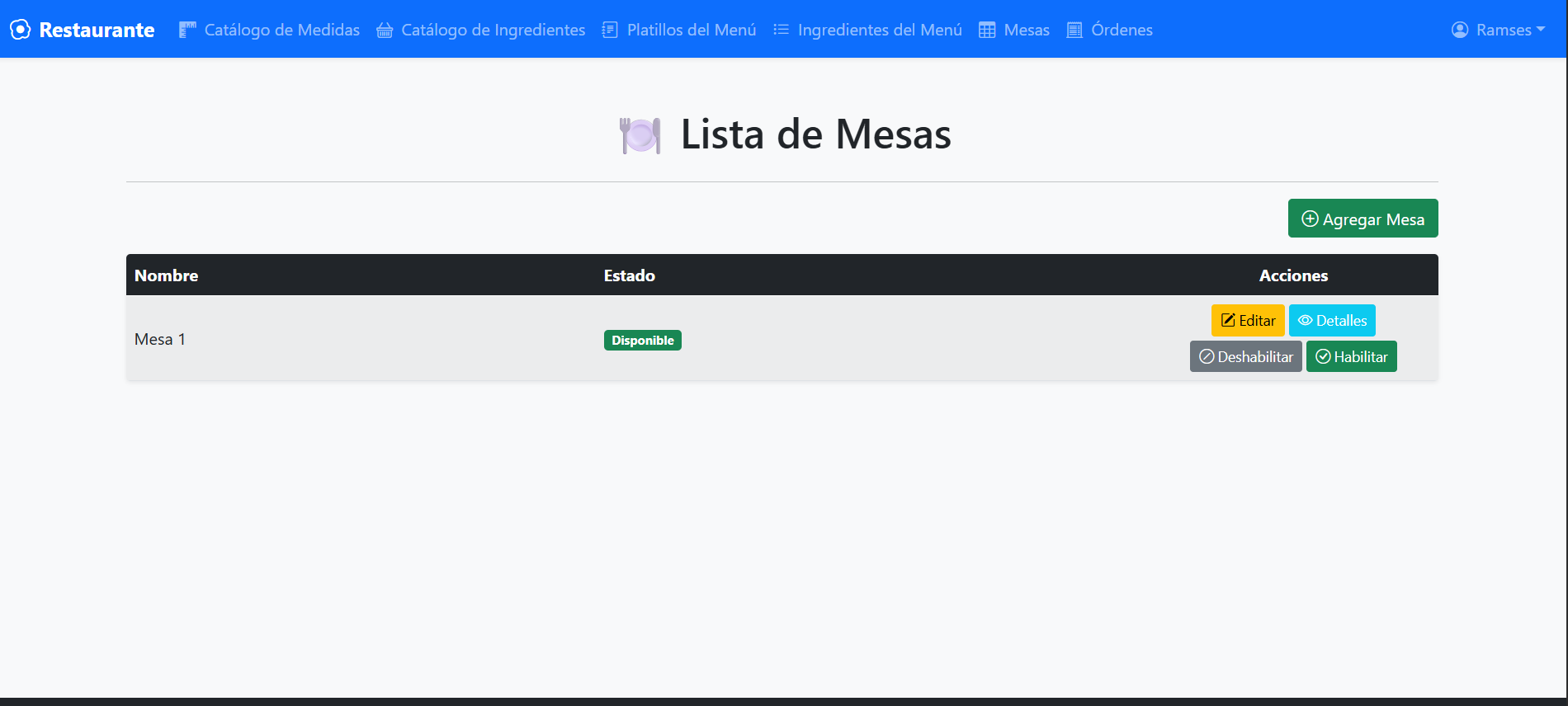1568x706 pixels.
Task: Click the Órdenes receipt icon
Action: tap(1074, 31)
